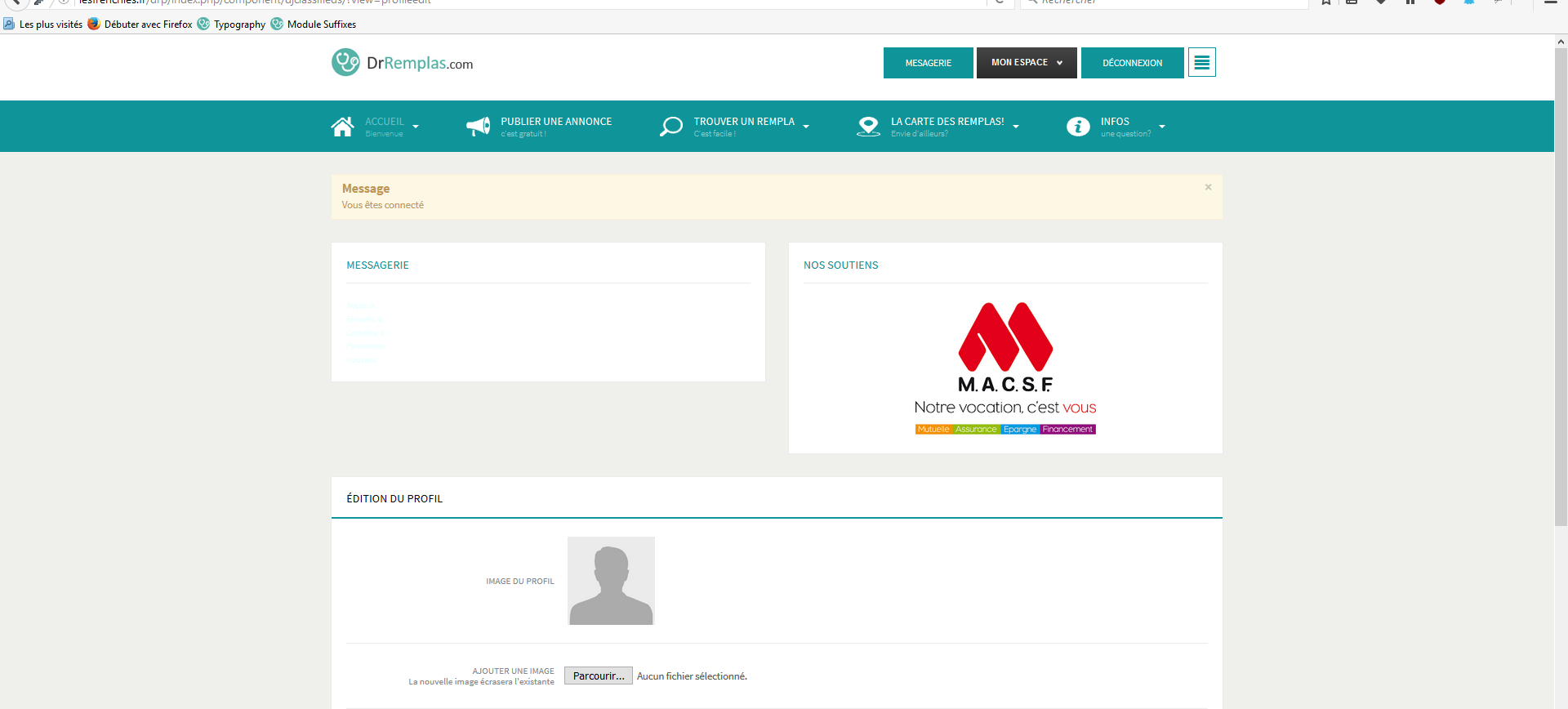Expand the Mon Espace dropdown
The image size is (1568, 709).
1027,63
